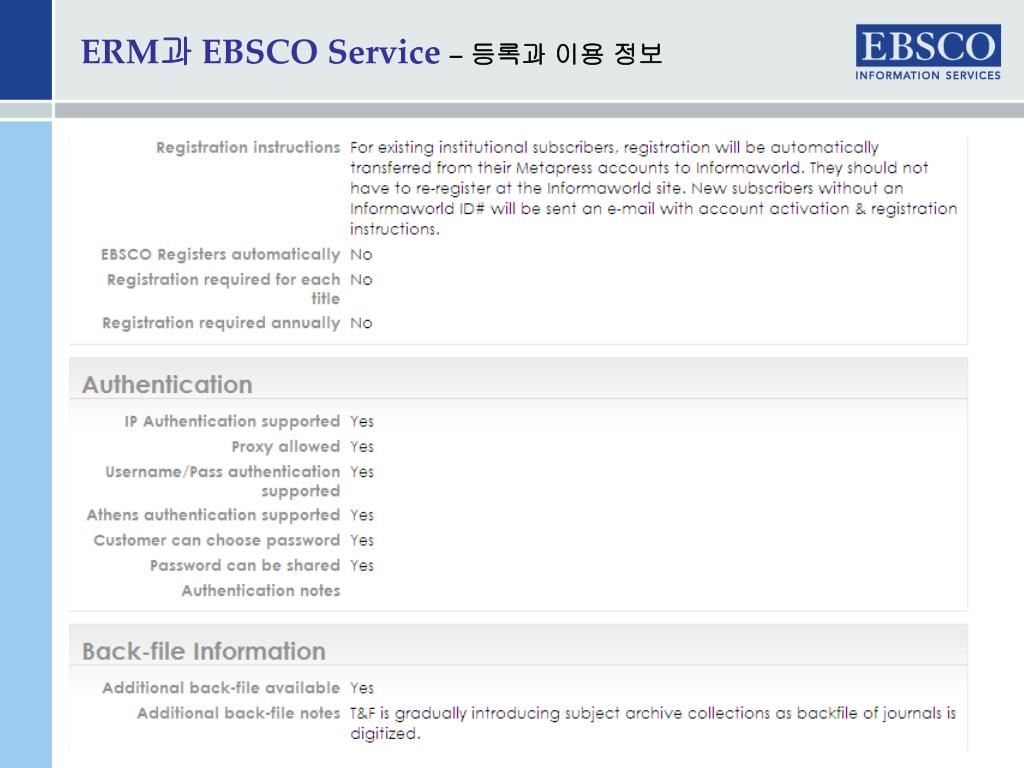The height and width of the screenshot is (768, 1024).
Task: Click 'Customer can choose password' label
Action: (x=217, y=540)
